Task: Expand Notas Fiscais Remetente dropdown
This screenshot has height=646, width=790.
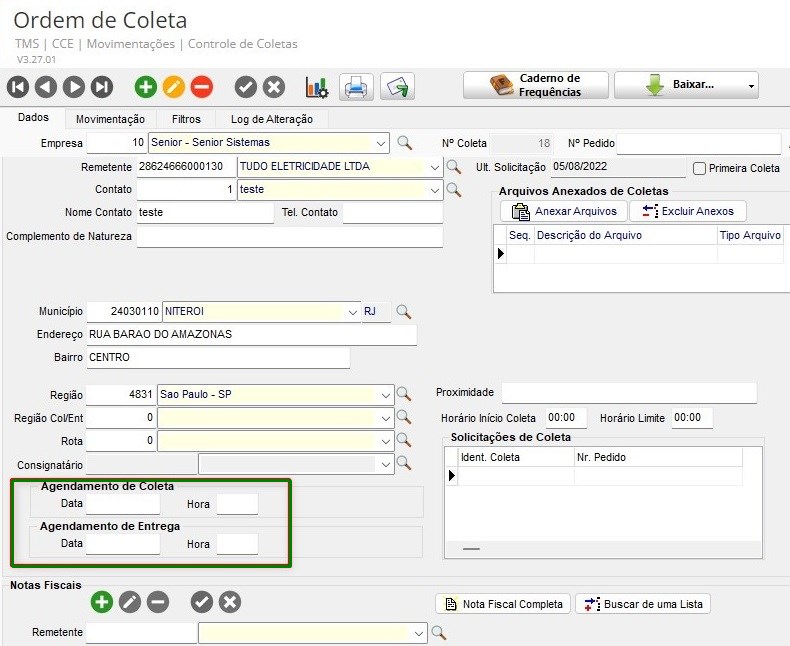Action: point(419,633)
